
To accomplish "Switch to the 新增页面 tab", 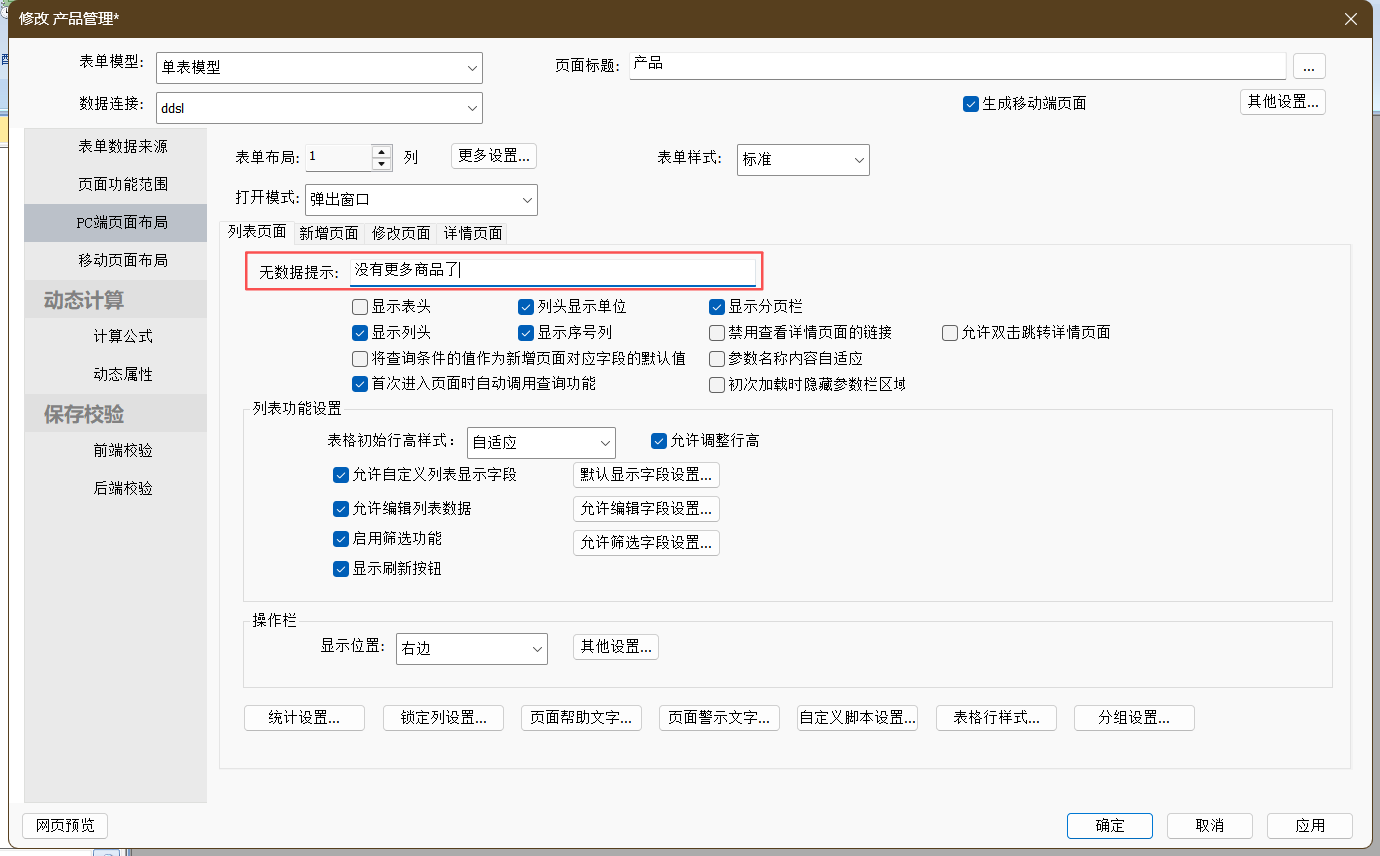I will [328, 233].
